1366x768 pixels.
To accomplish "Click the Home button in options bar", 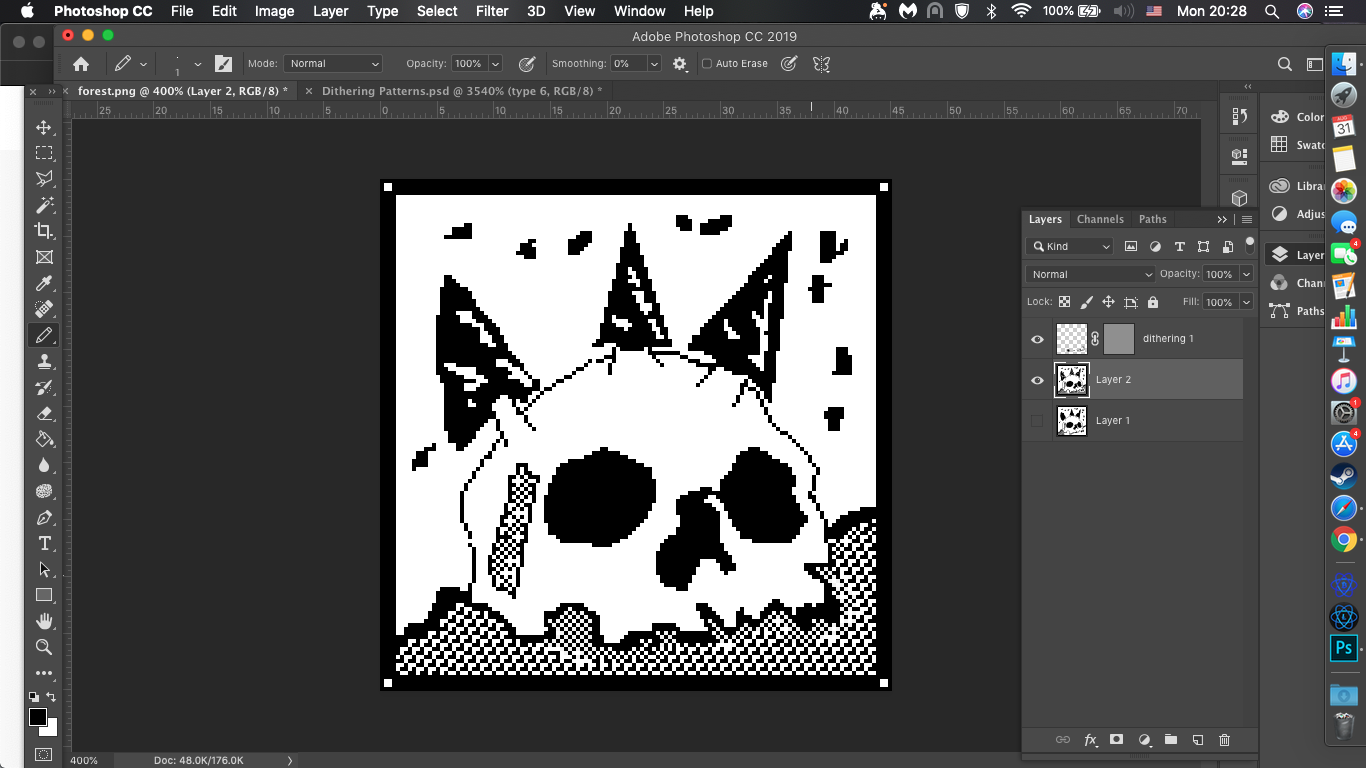I will pos(81,64).
